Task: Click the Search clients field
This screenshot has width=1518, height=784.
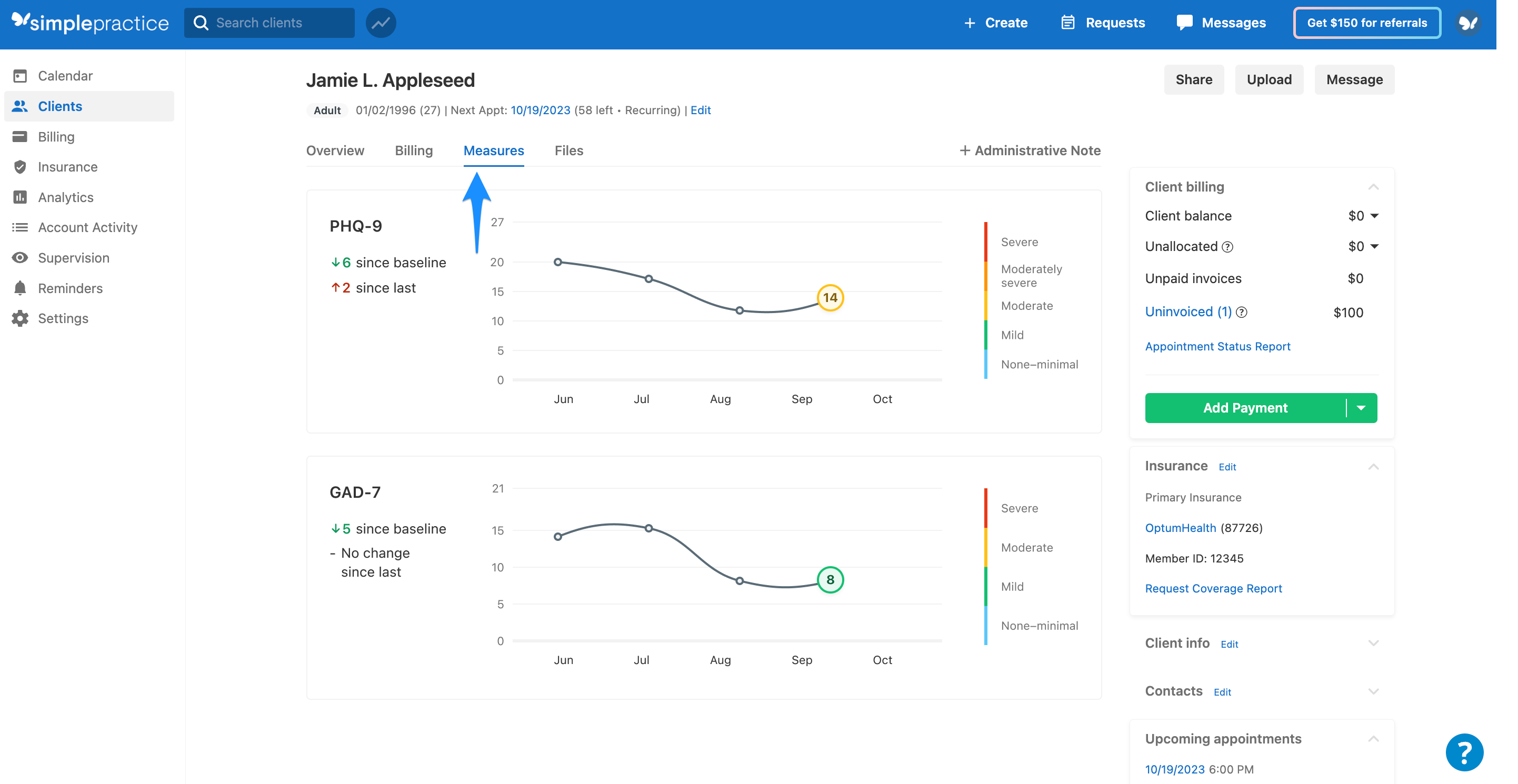Action: coord(271,23)
